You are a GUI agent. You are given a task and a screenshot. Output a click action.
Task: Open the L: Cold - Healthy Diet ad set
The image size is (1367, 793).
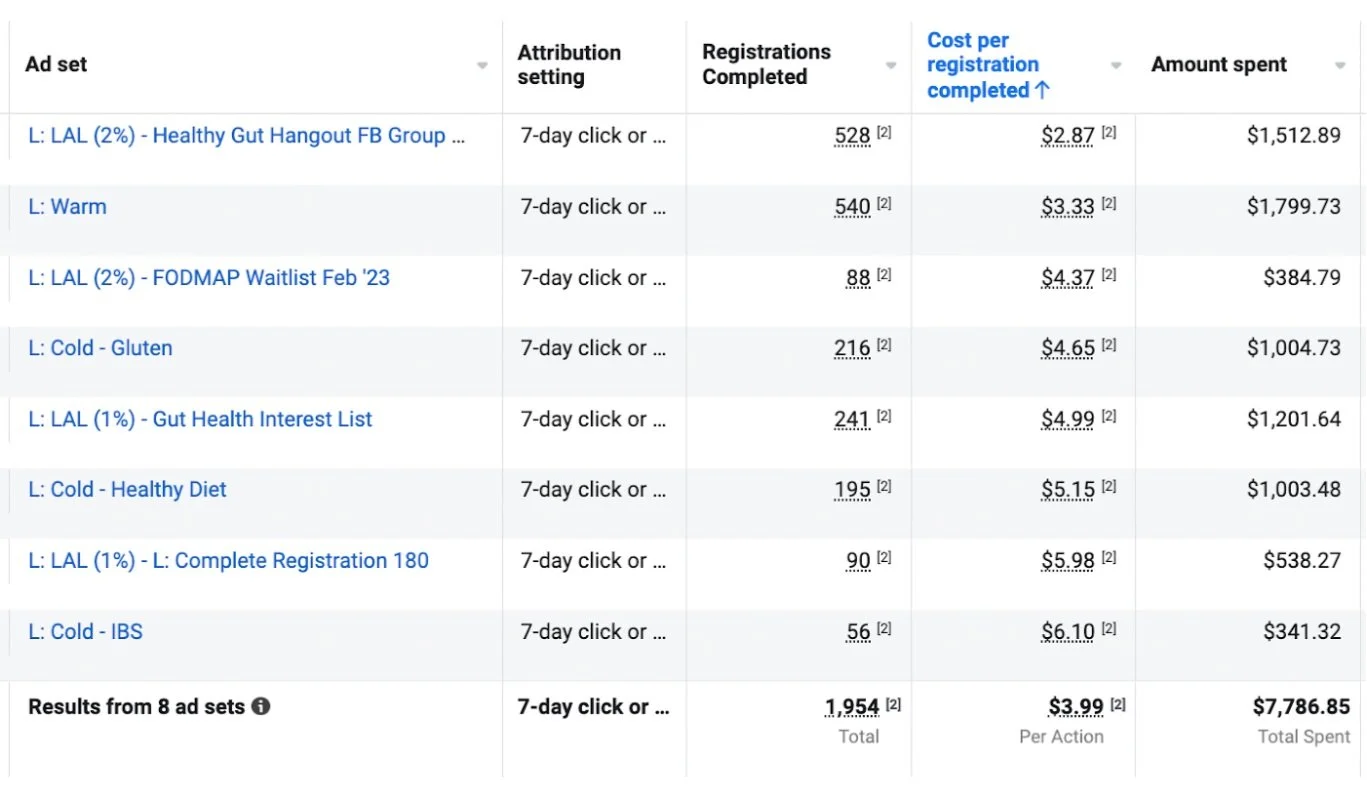click(127, 490)
